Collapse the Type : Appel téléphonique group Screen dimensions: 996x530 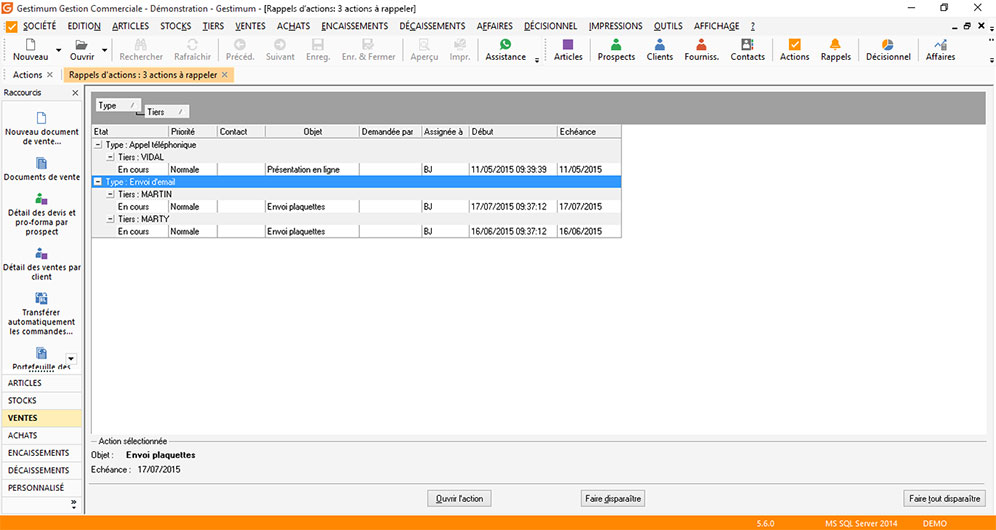[97, 145]
